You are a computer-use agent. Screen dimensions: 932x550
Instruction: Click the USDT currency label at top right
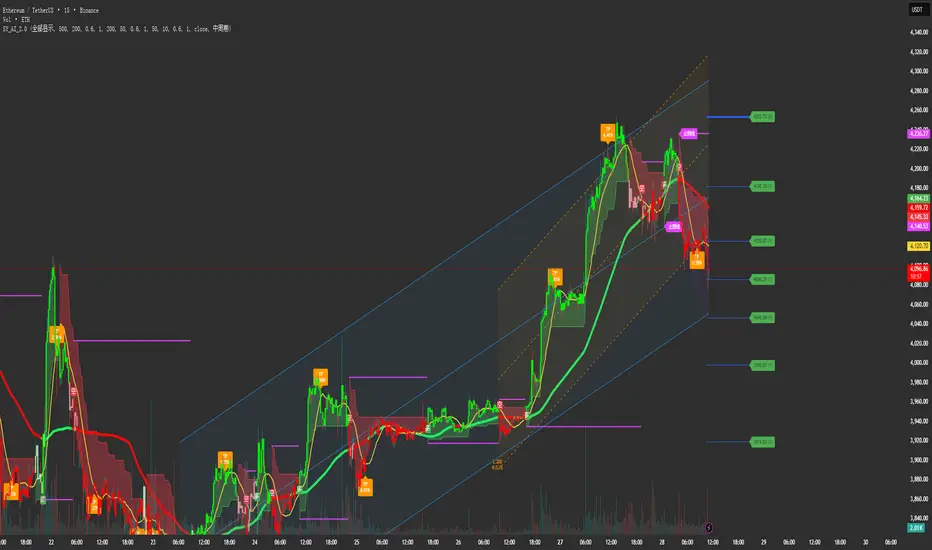click(917, 10)
